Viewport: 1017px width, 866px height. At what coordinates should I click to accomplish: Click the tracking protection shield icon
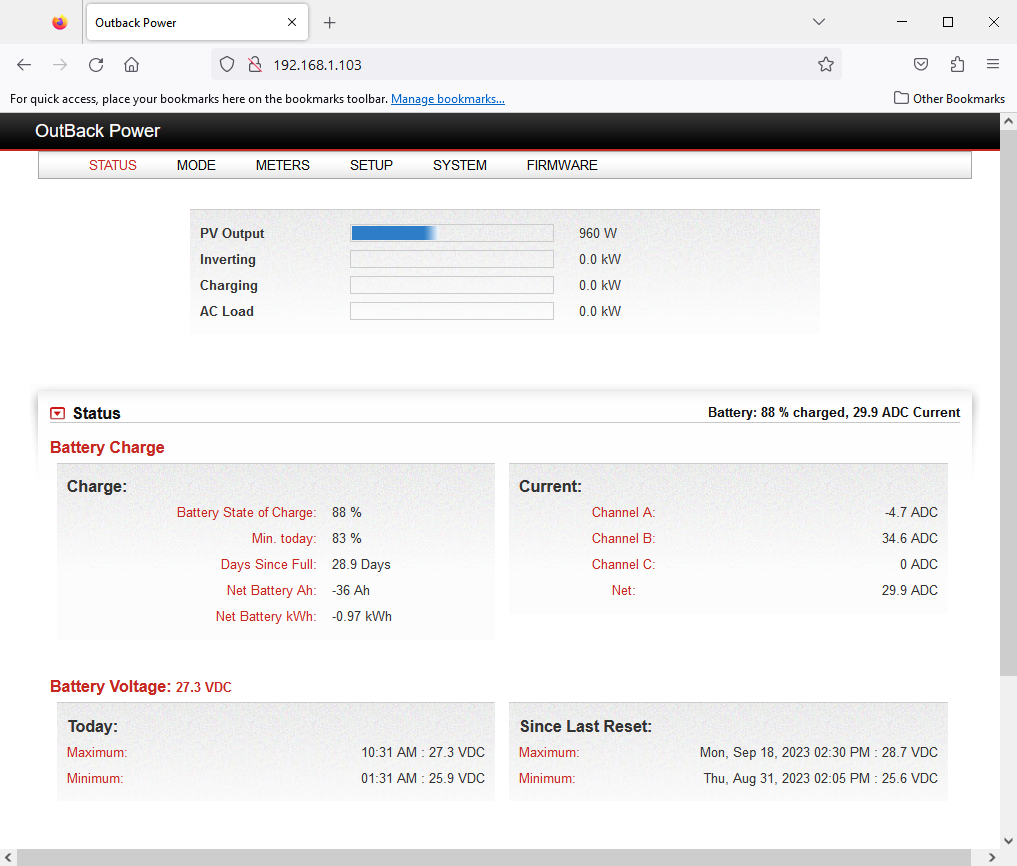point(227,65)
